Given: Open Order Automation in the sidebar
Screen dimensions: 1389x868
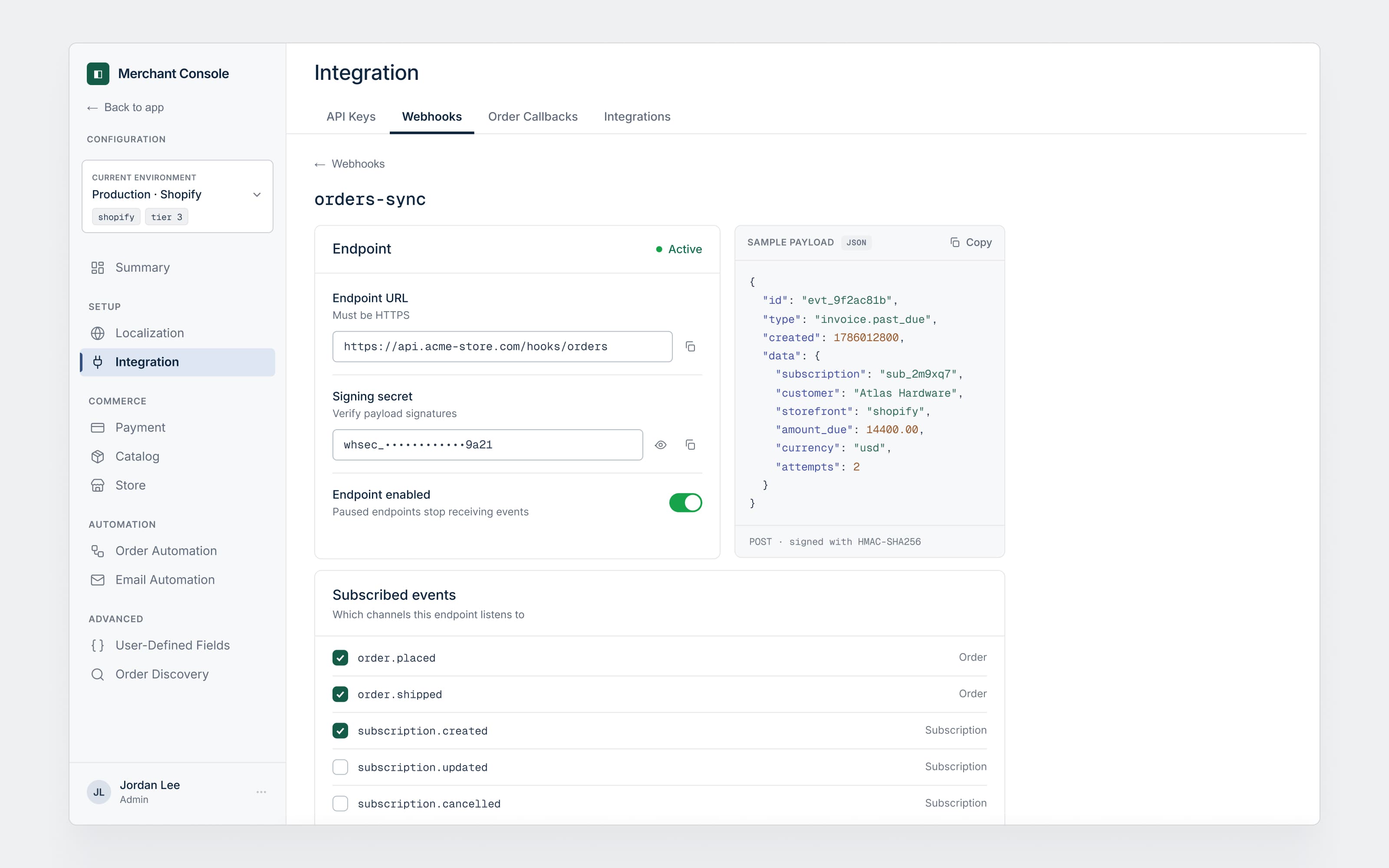Looking at the screenshot, I should (178, 551).
